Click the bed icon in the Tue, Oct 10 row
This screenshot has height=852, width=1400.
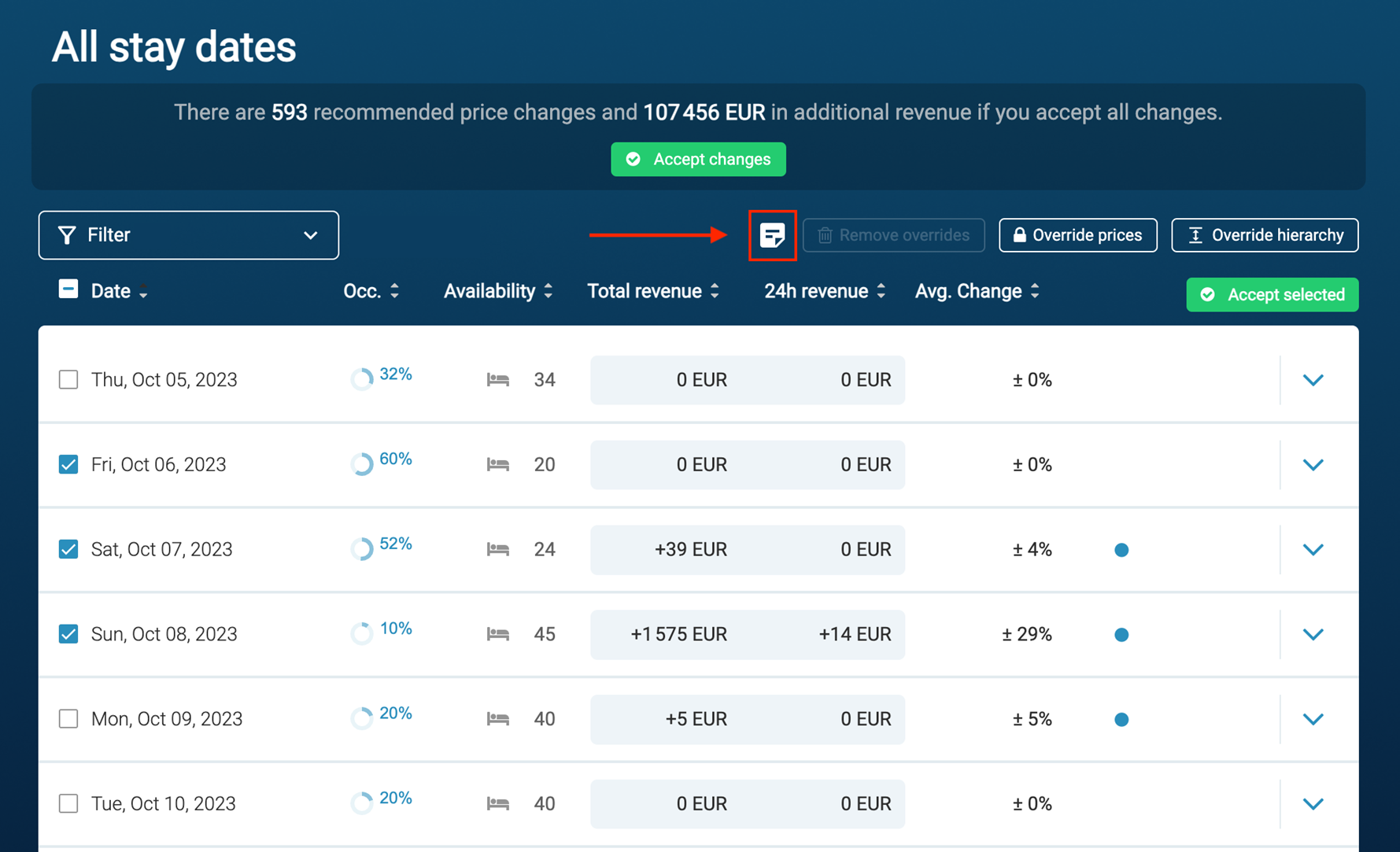(x=497, y=804)
